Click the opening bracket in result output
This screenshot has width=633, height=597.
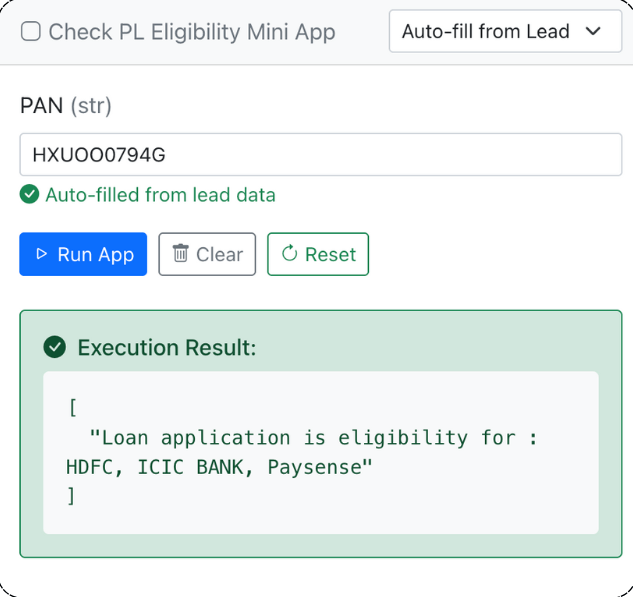coord(73,408)
